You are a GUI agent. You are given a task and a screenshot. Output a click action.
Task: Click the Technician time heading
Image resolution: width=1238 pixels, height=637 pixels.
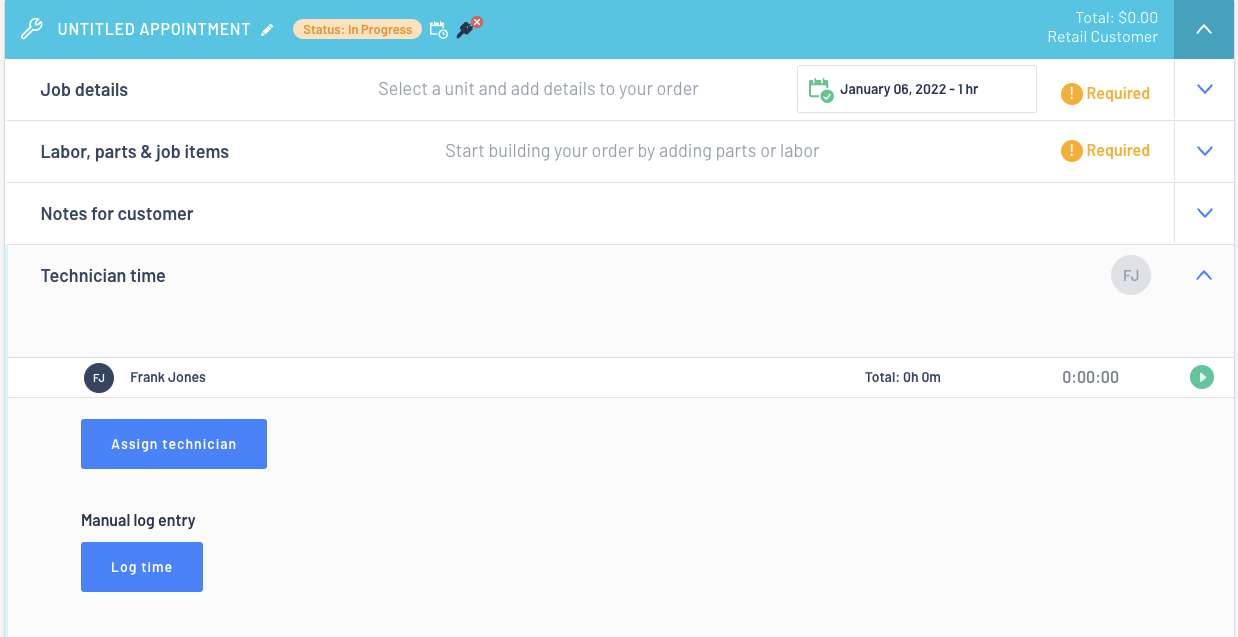(103, 276)
